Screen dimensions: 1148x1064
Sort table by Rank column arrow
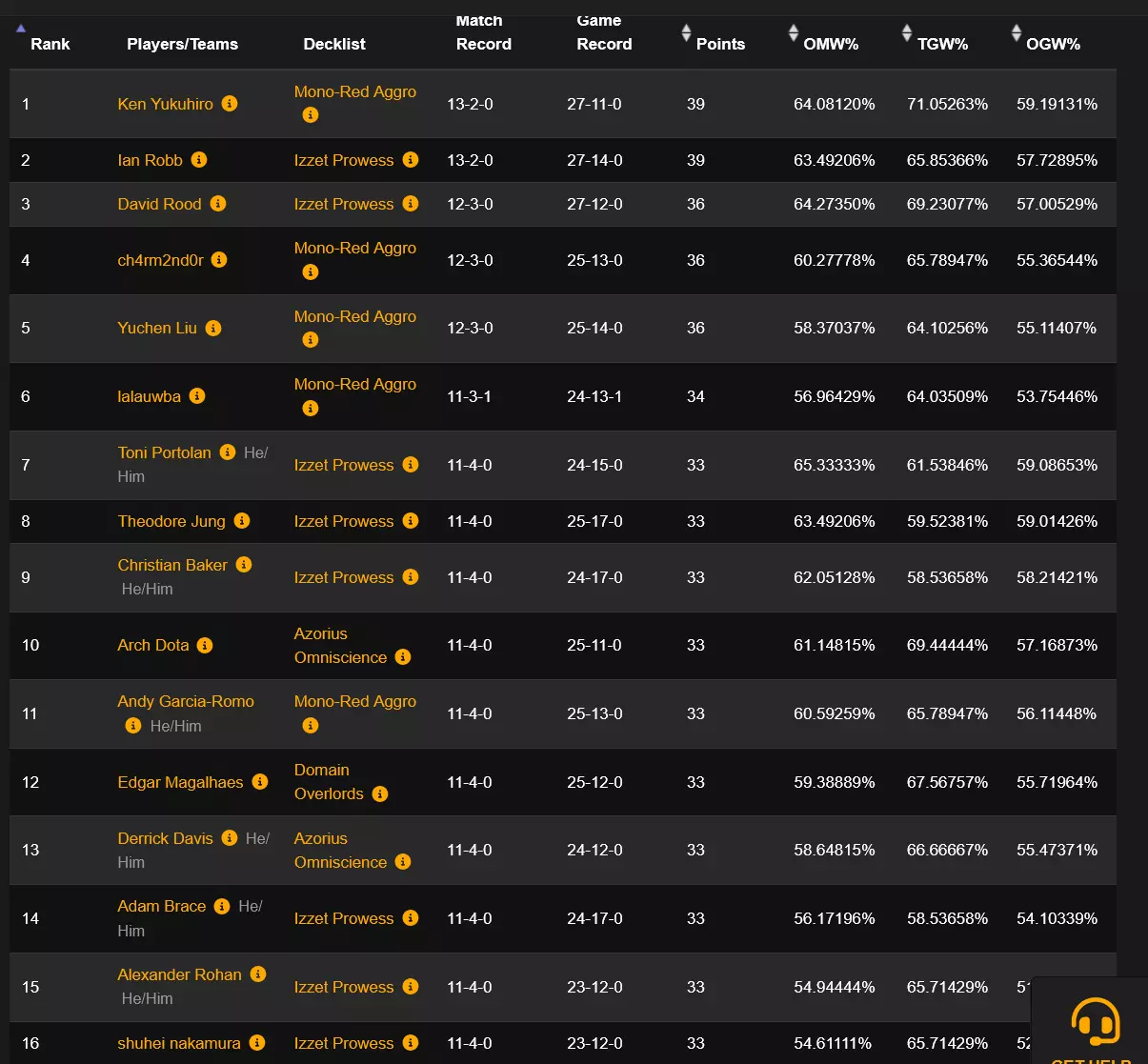point(21,29)
